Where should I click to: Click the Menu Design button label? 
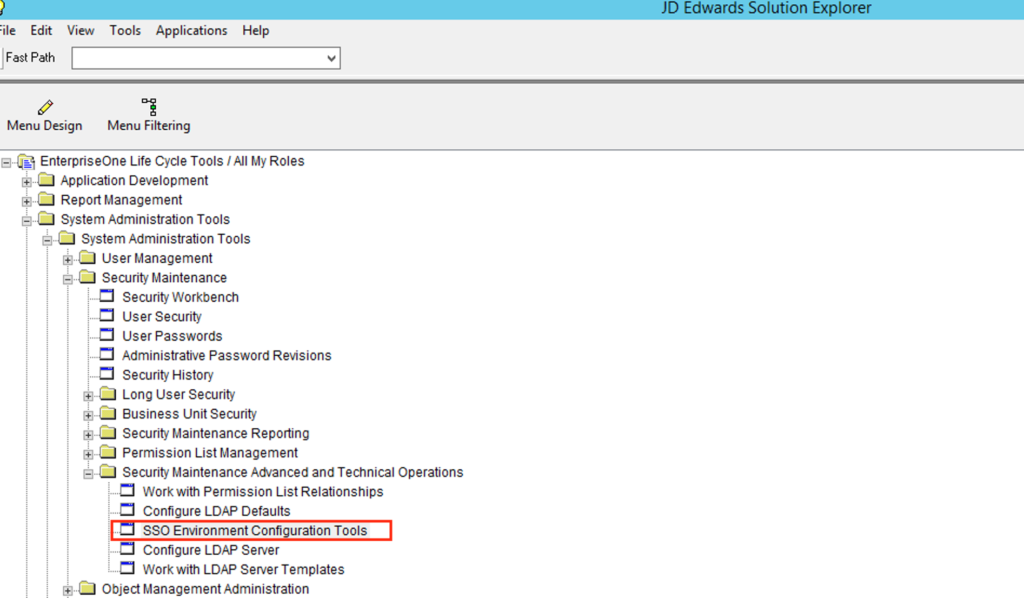[x=44, y=125]
